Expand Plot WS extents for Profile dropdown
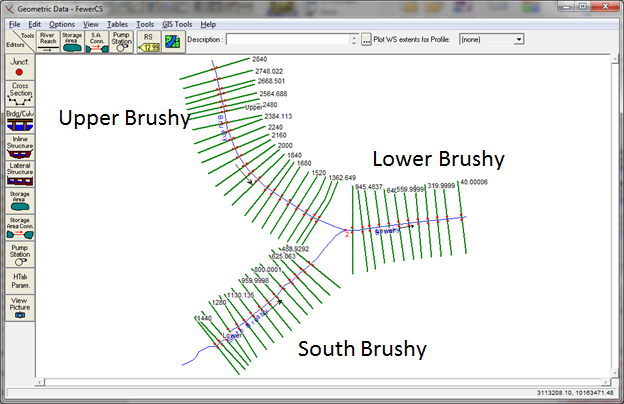 pos(519,39)
